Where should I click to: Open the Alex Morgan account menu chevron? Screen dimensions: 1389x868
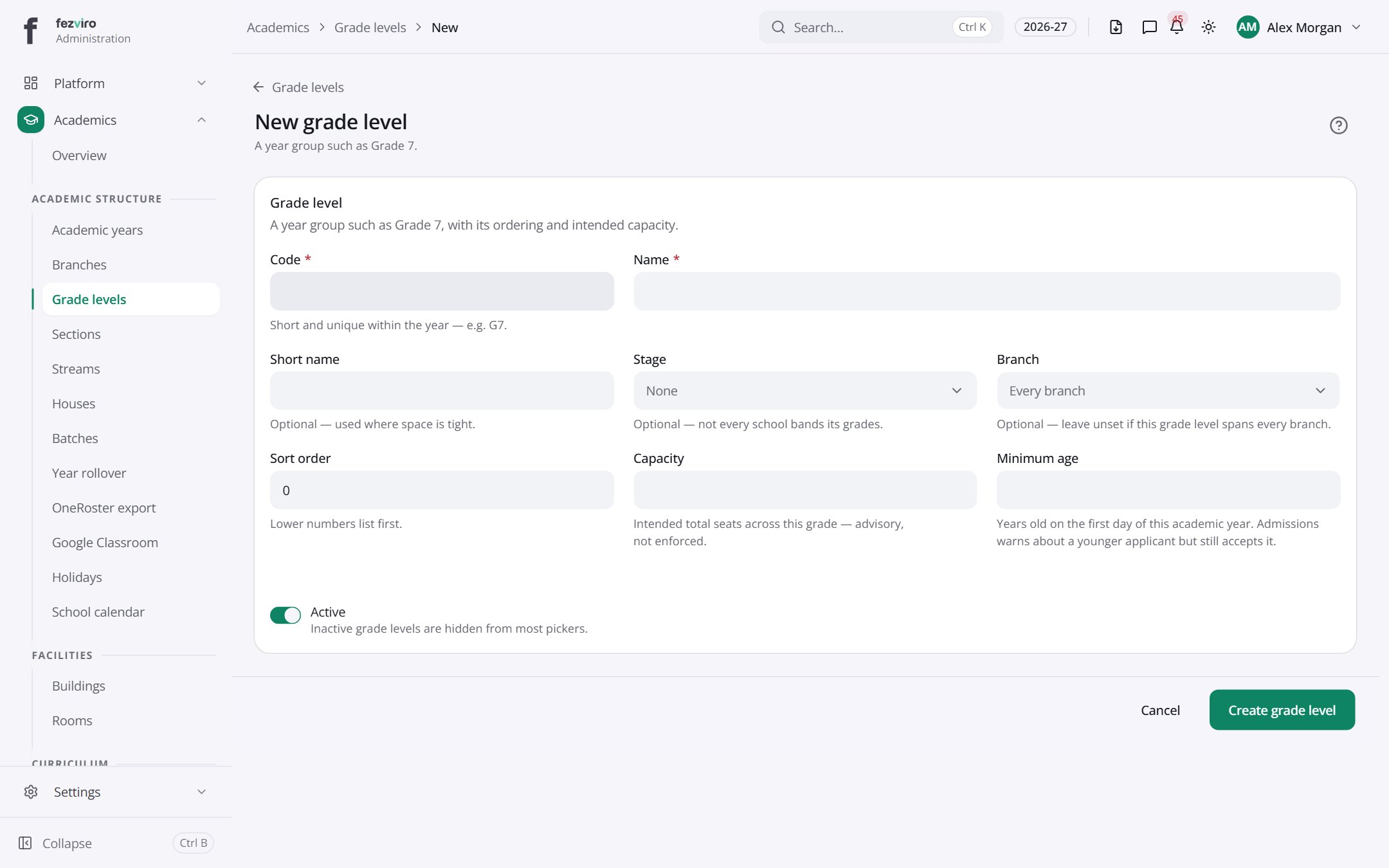tap(1356, 27)
